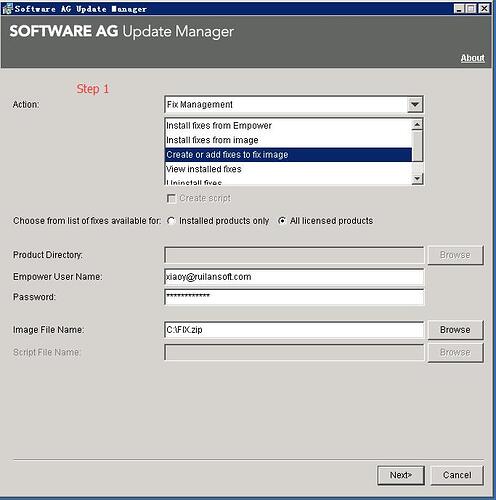Click the Product Directory text field
The image size is (496, 500).
click(x=294, y=255)
